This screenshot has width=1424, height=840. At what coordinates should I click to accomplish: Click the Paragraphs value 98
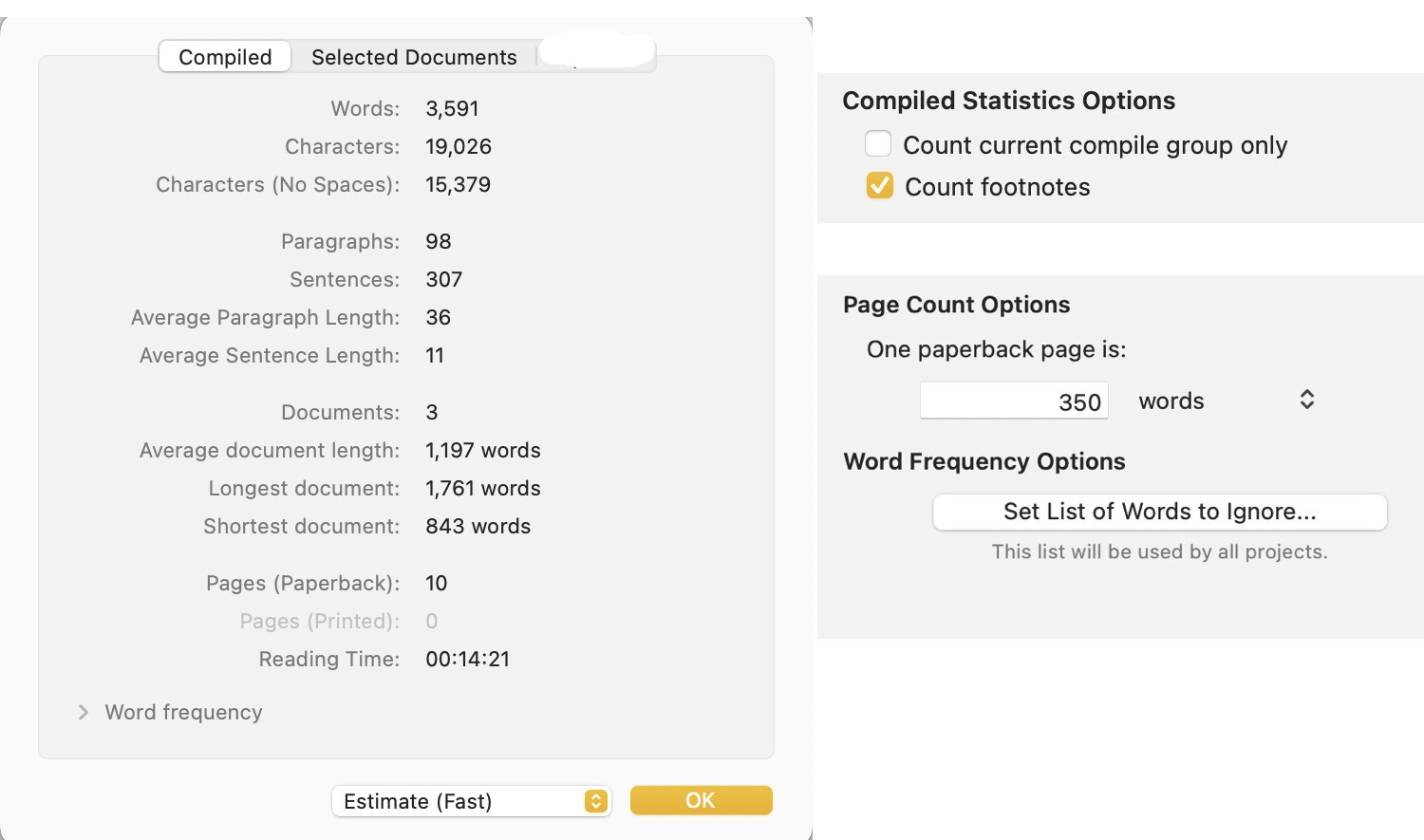click(438, 242)
